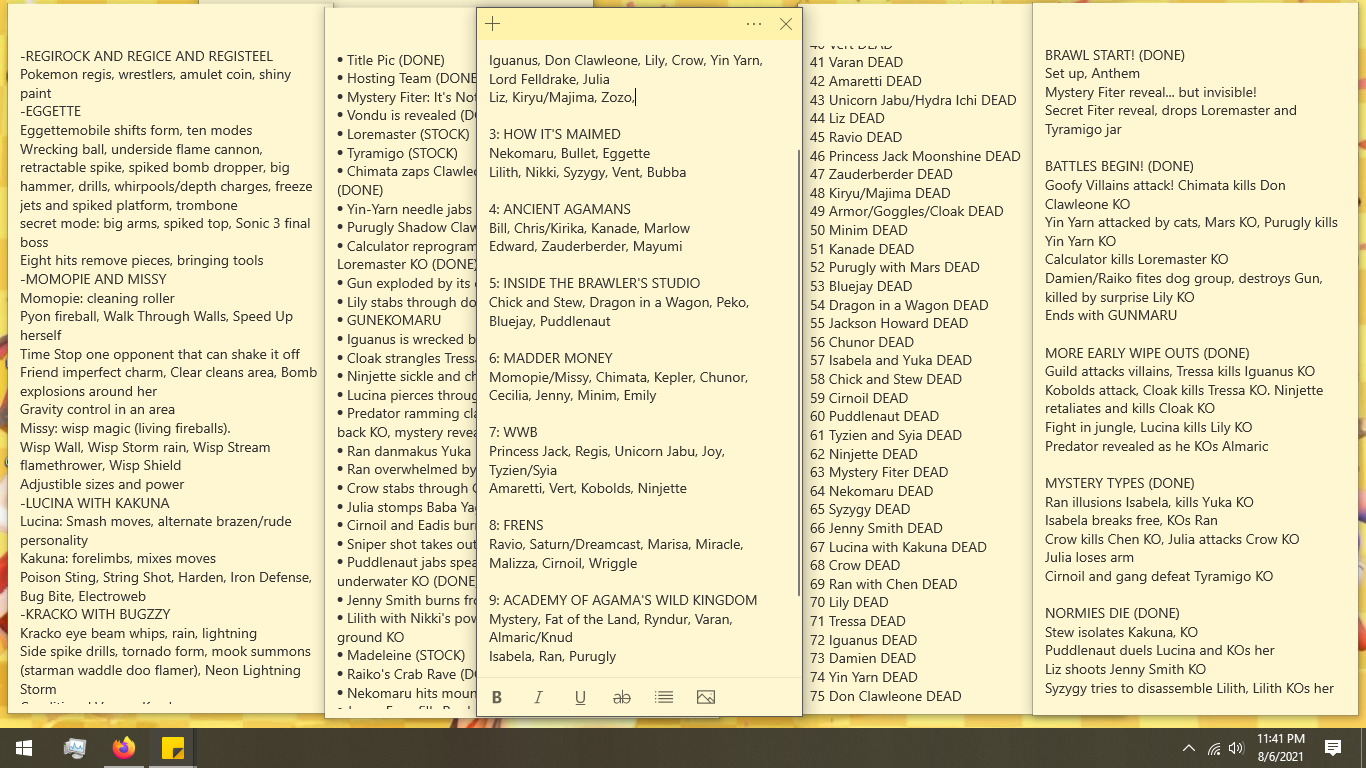Toggle bold formatting in the note toolbar
Viewport: 1366px width, 768px height.
[x=496, y=697]
